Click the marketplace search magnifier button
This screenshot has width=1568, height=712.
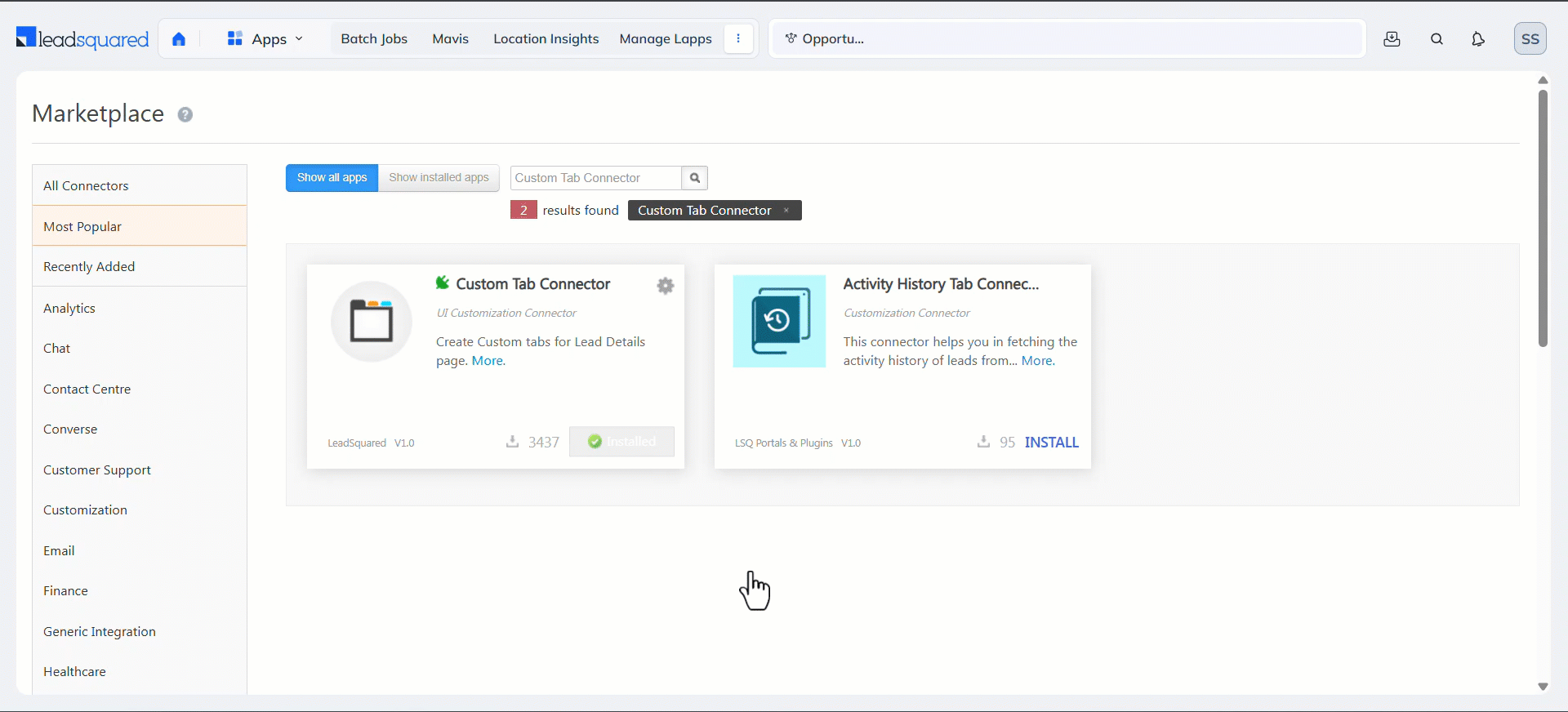pyautogui.click(x=695, y=178)
